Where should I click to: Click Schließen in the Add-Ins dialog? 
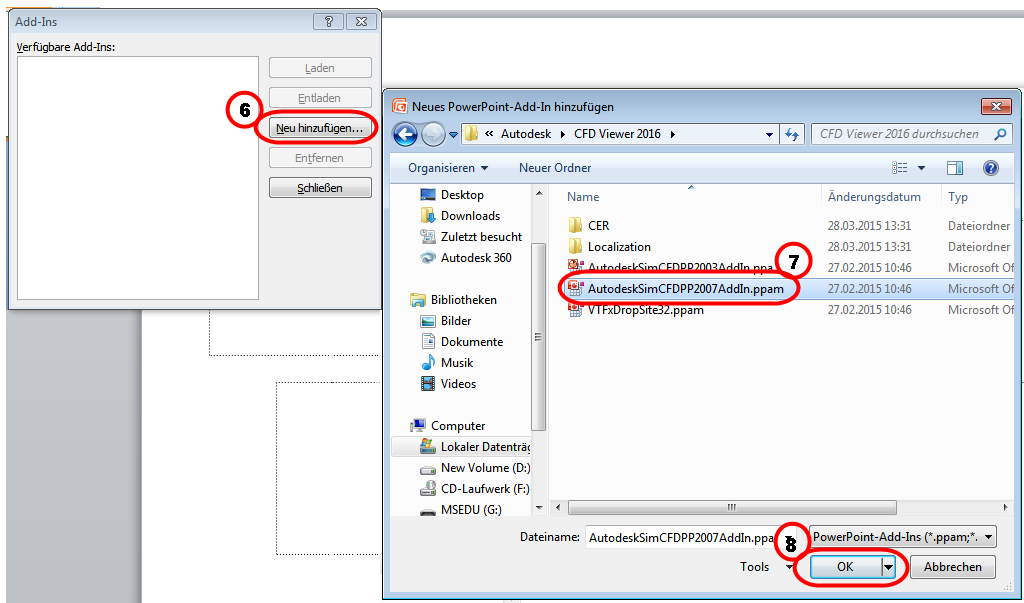[x=320, y=188]
